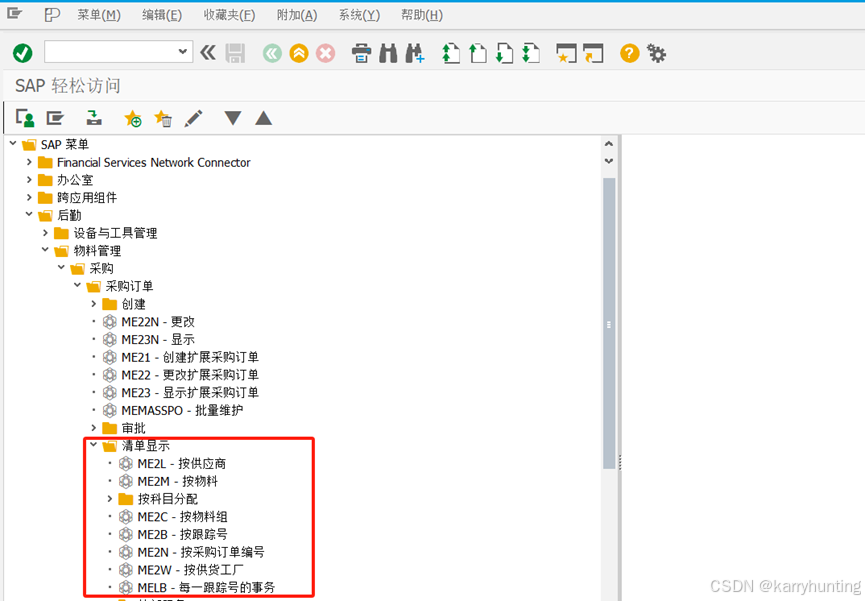
Task: Click the SAP Business Workplace icon
Action: click(x=94, y=118)
